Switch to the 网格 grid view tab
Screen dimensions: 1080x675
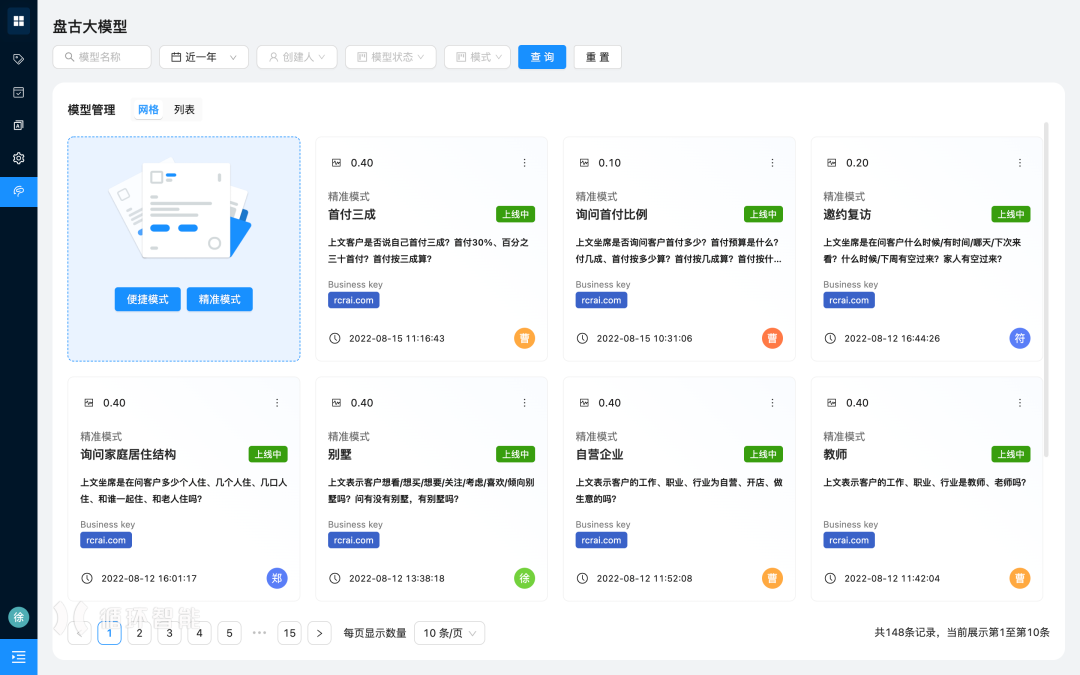tap(148, 110)
